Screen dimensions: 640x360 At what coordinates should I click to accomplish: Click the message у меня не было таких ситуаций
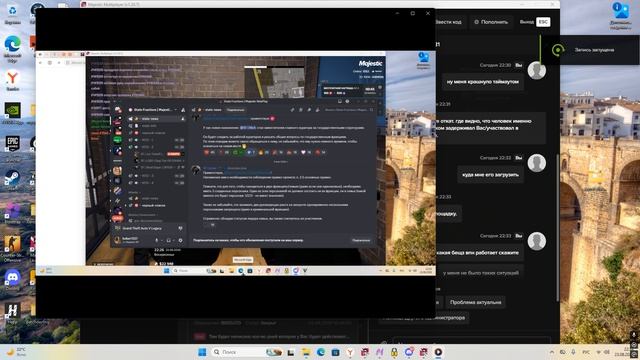[x=480, y=273]
